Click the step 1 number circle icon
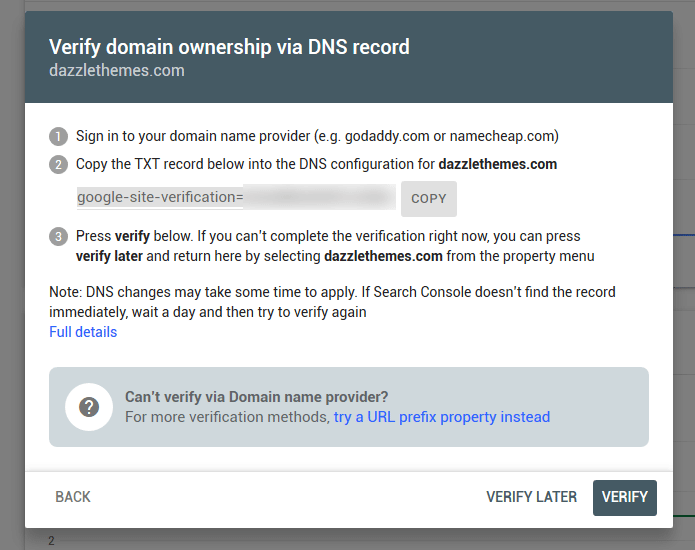Image resolution: width=695 pixels, height=550 pixels. (58, 137)
